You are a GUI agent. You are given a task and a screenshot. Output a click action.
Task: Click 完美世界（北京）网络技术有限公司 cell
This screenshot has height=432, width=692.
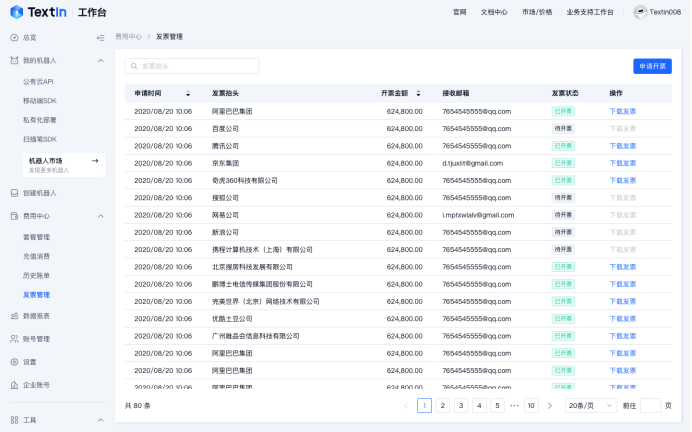point(266,301)
